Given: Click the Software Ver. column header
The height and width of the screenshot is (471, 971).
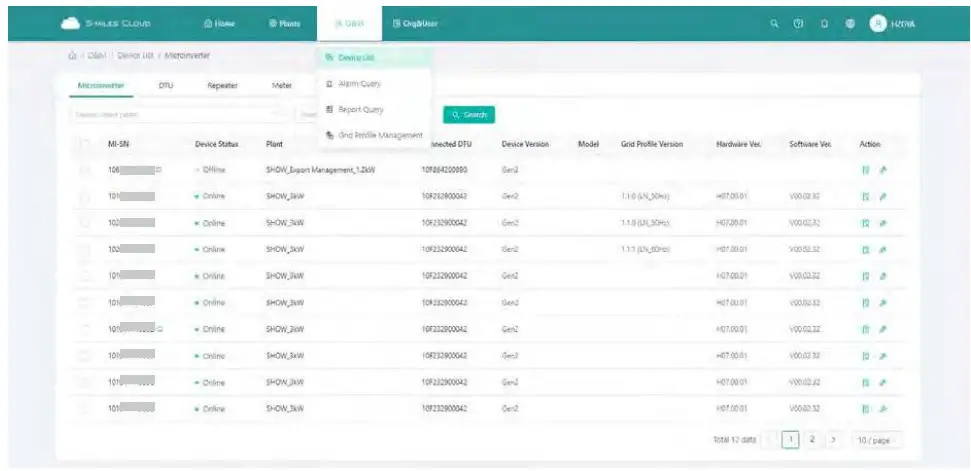Looking at the screenshot, I should pyautogui.click(x=810, y=144).
